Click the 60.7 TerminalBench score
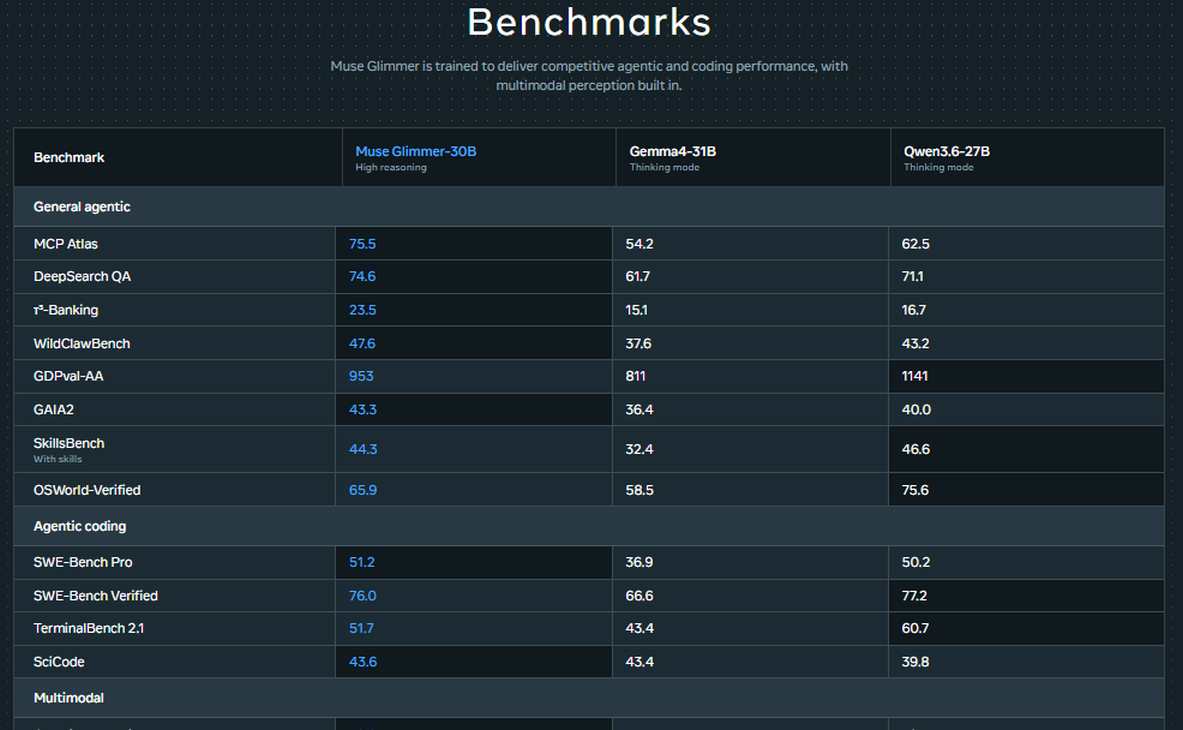The image size is (1183, 730). point(914,628)
